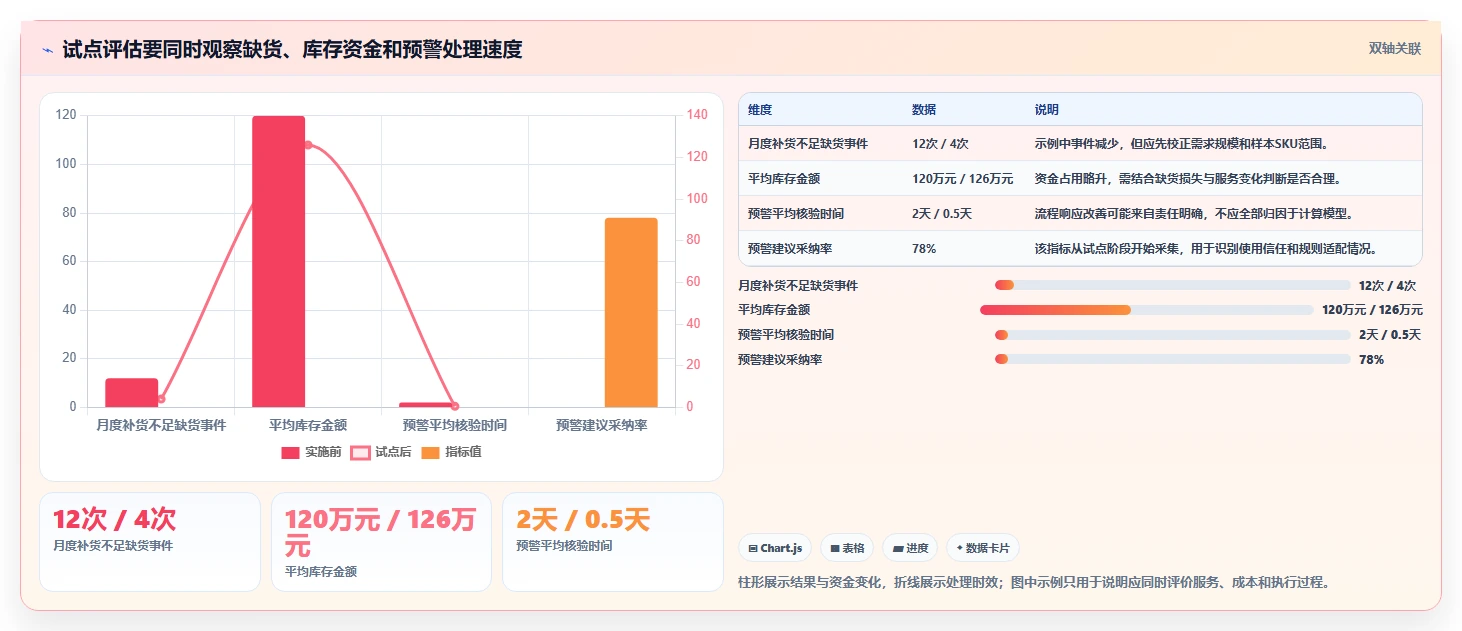Click the footer note starting 柱形展示结果
Viewport: 1462px width, 631px height.
coord(1034,582)
